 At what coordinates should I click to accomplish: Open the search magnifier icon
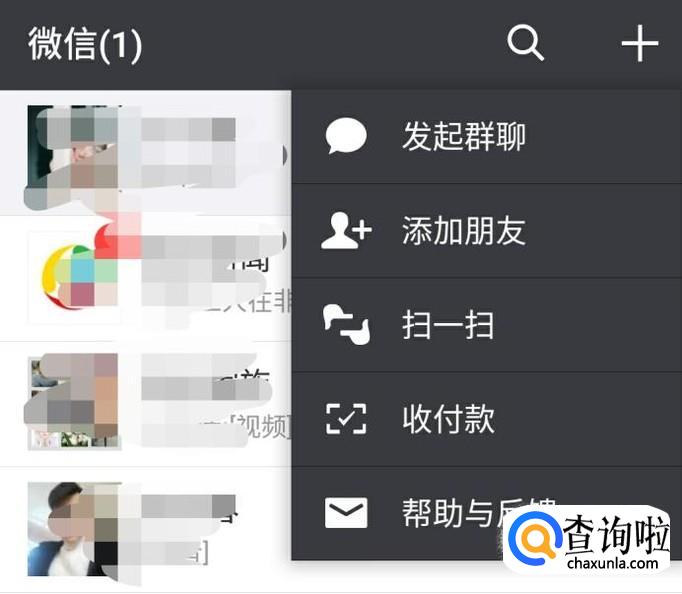[525, 43]
